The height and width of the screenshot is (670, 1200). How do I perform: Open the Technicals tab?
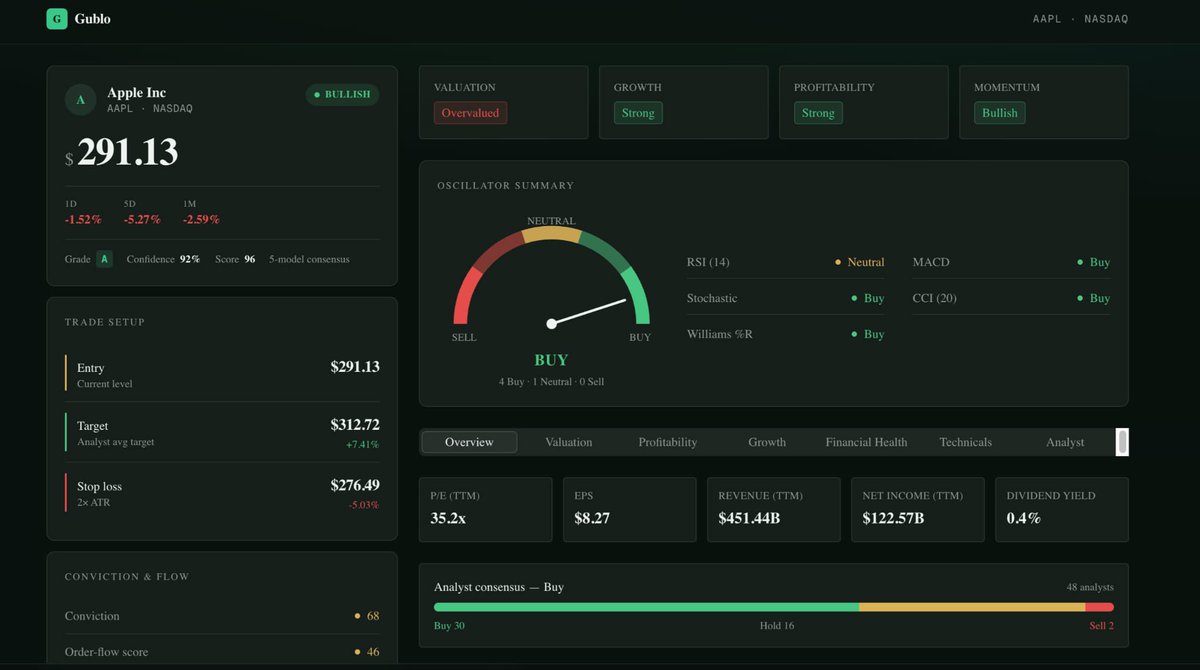point(965,442)
